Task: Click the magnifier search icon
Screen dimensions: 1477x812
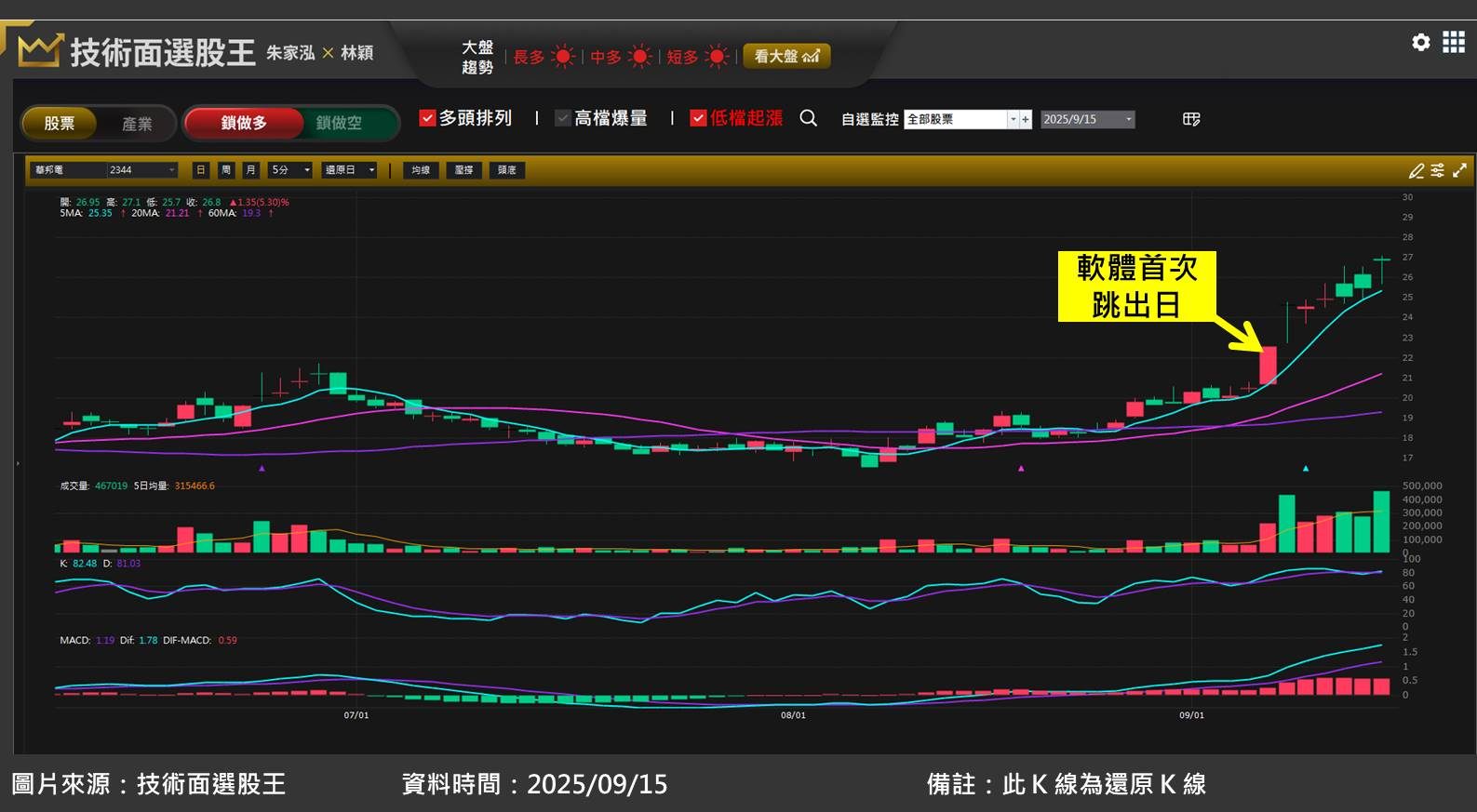Action: click(x=808, y=118)
